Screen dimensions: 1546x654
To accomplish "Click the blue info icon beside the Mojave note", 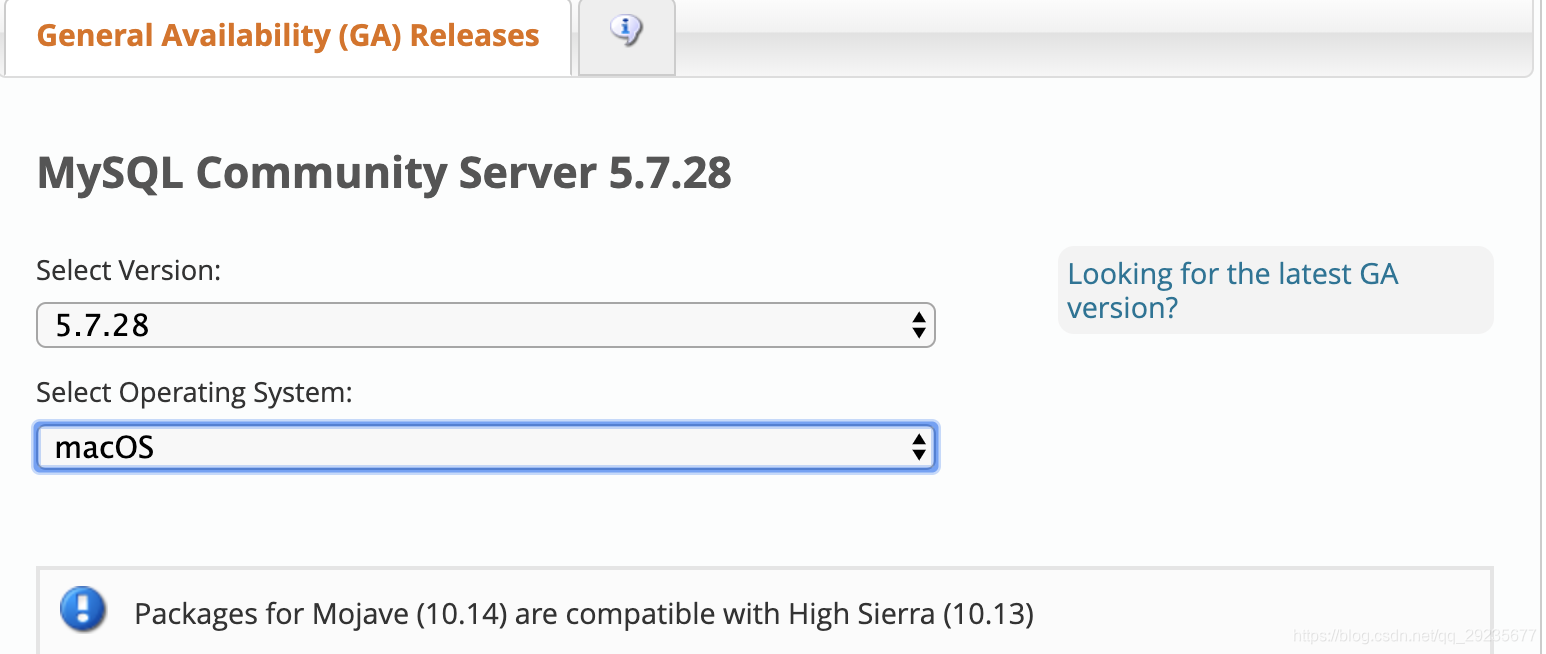I will tap(82, 610).
